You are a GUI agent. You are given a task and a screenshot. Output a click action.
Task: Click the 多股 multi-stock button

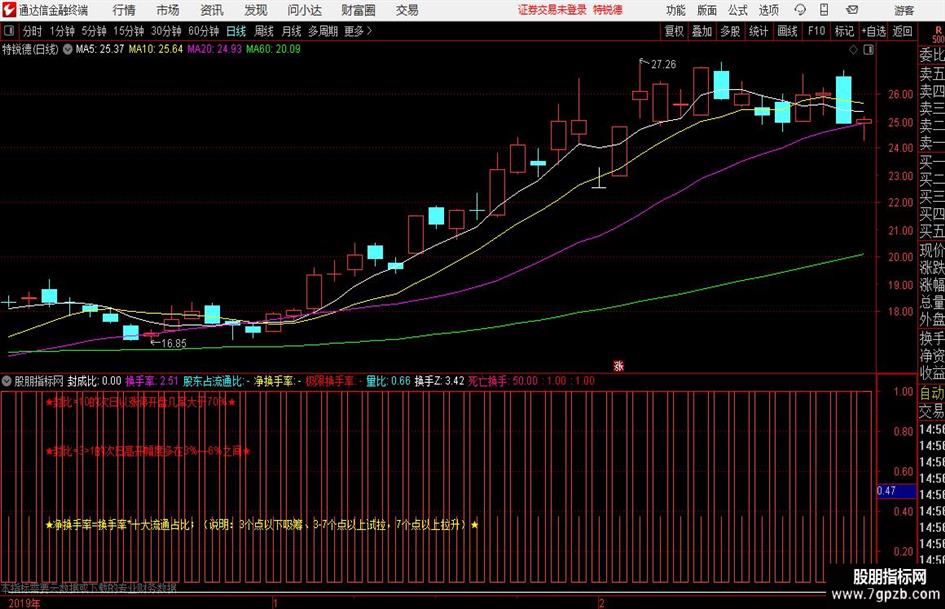click(730, 31)
